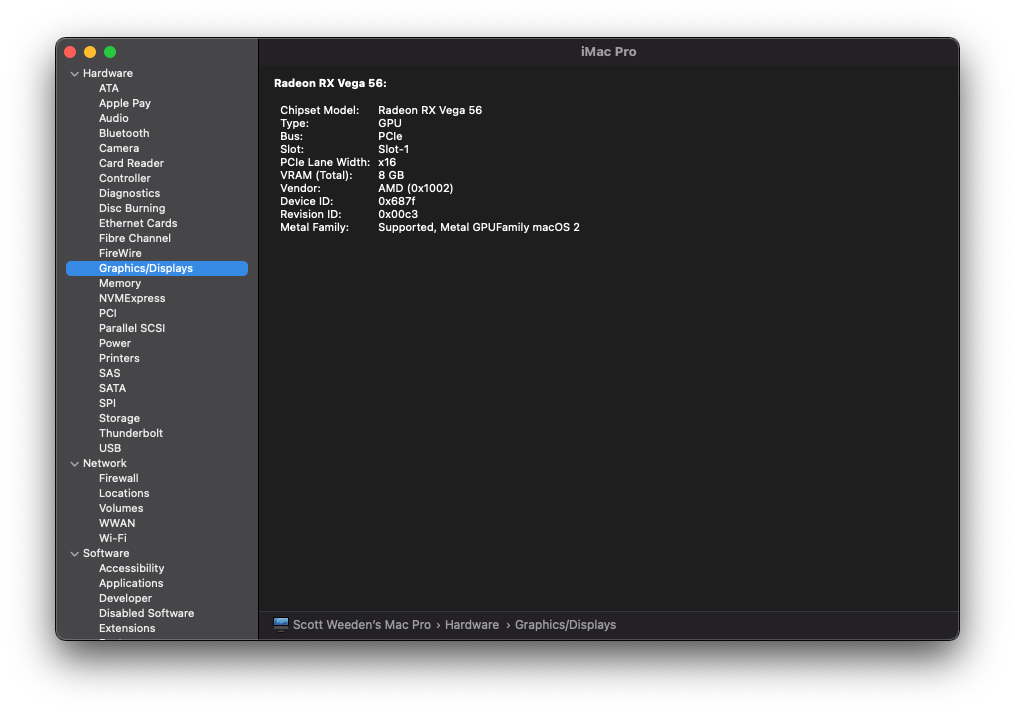This screenshot has width=1015, height=714.
Task: Collapse the Network section chevron
Action: pyautogui.click(x=74, y=464)
